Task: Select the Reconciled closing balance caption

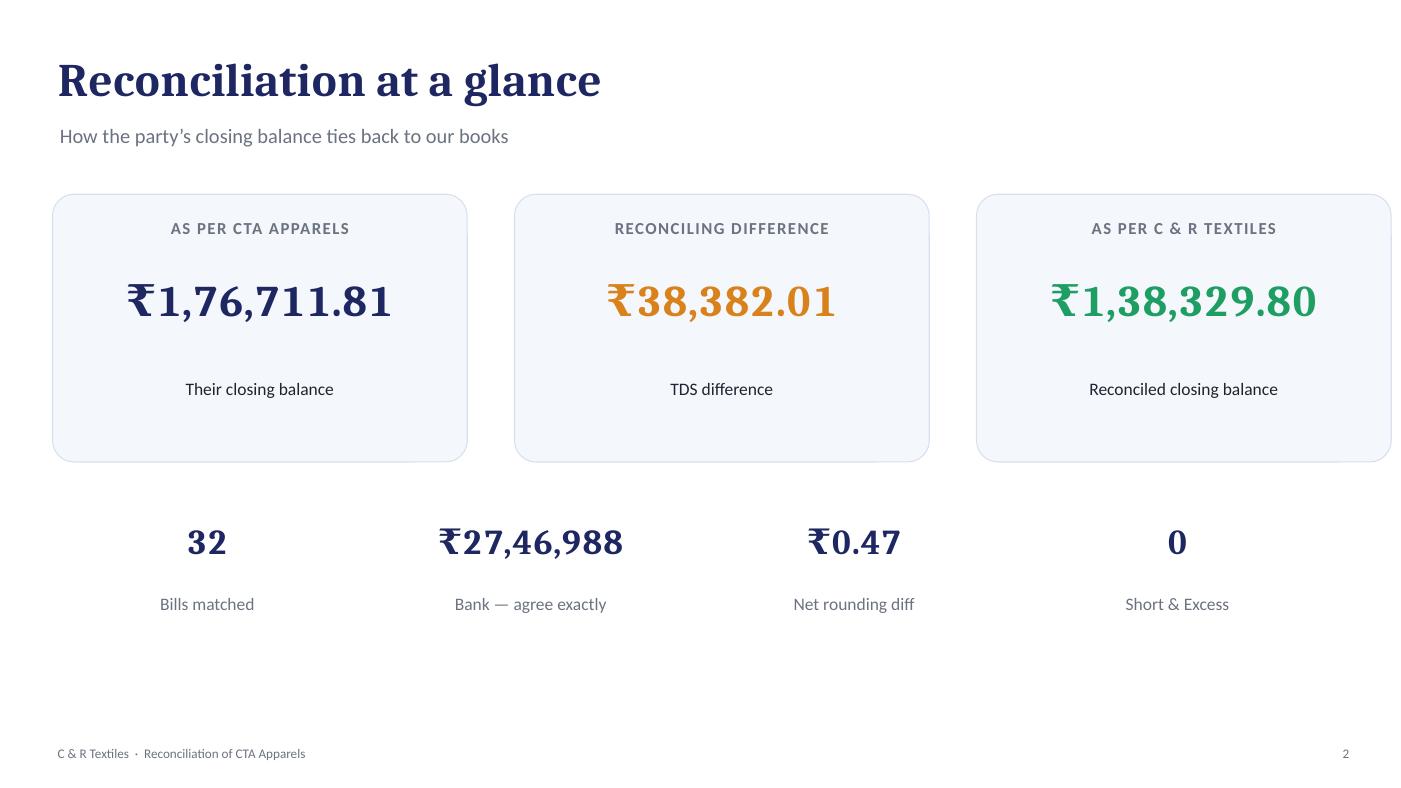Action: tap(1183, 390)
